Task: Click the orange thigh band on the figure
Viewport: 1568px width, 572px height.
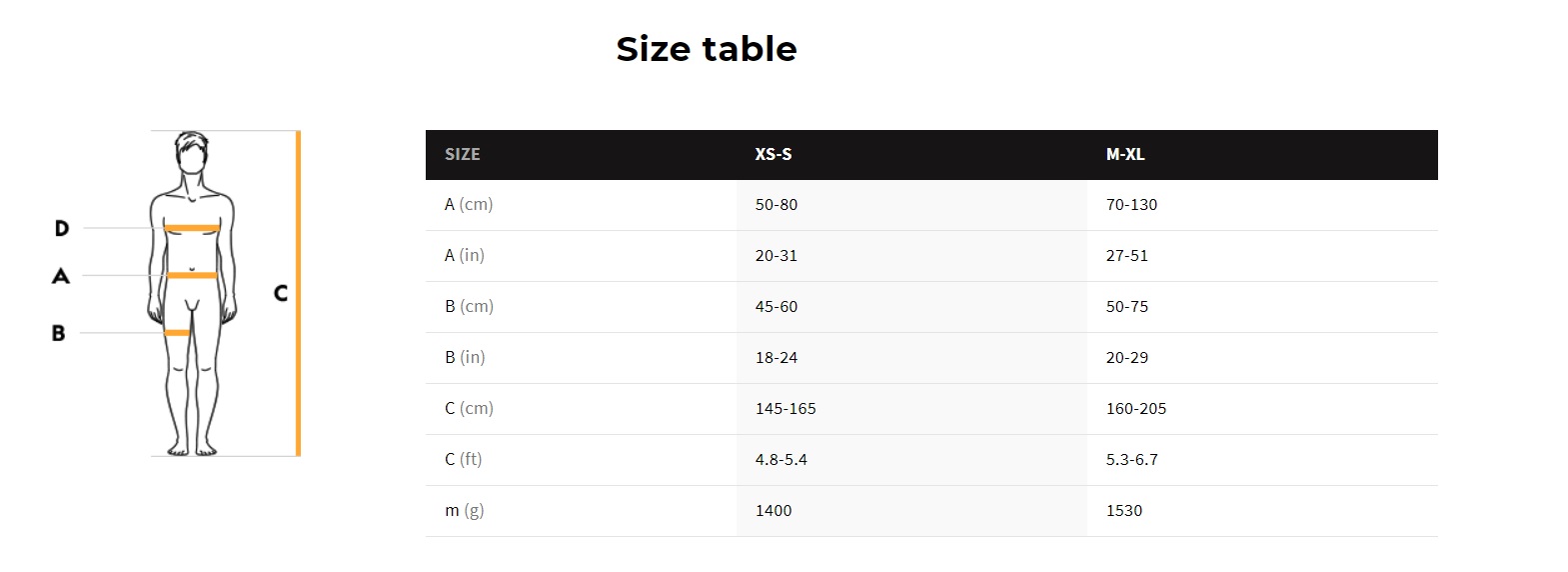Action: click(177, 333)
